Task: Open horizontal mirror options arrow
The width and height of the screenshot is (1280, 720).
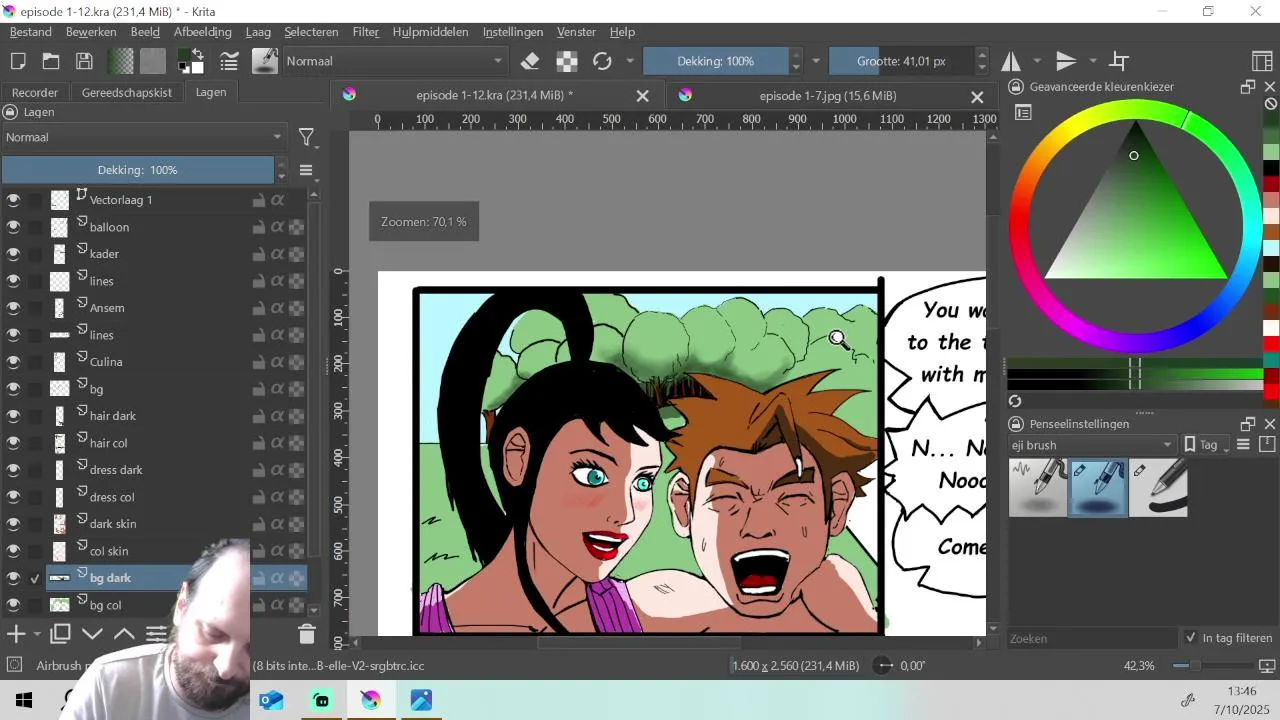Action: click(1037, 61)
